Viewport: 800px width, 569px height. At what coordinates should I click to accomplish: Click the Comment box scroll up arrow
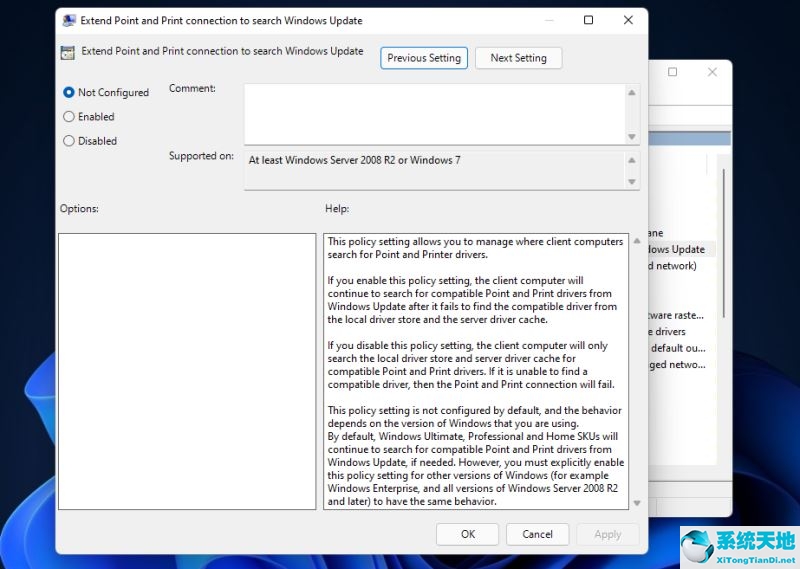pos(632,92)
